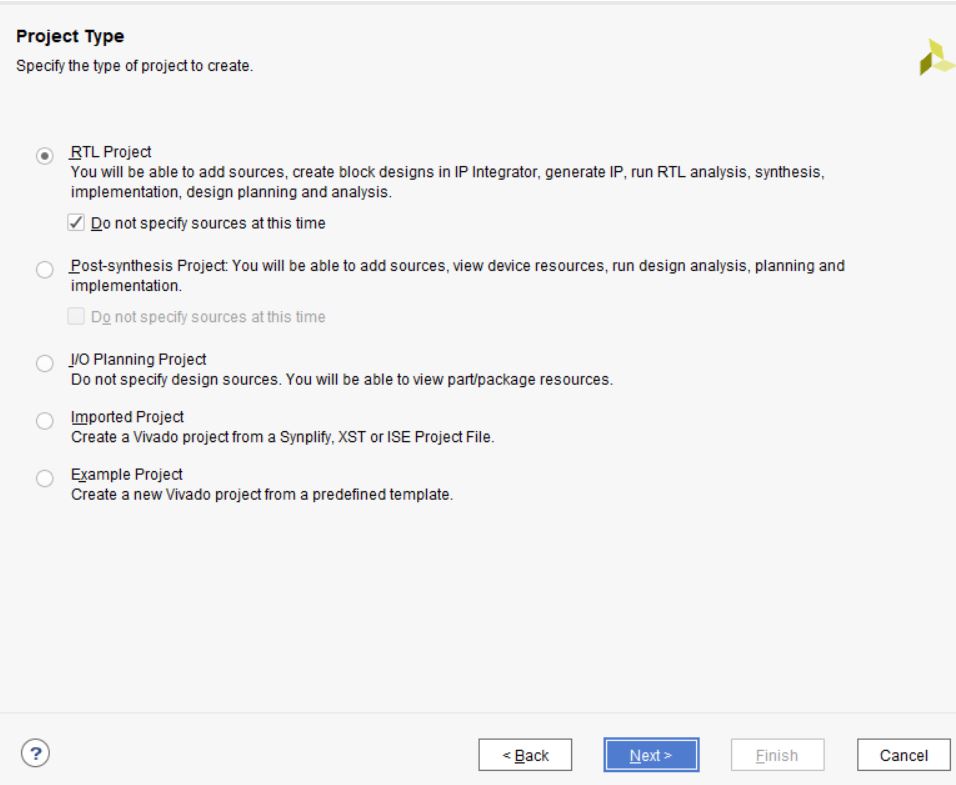The width and height of the screenshot is (956, 785).
Task: Uncheck the RTL 'Do not specify sources' checkbox
Action: click(76, 223)
